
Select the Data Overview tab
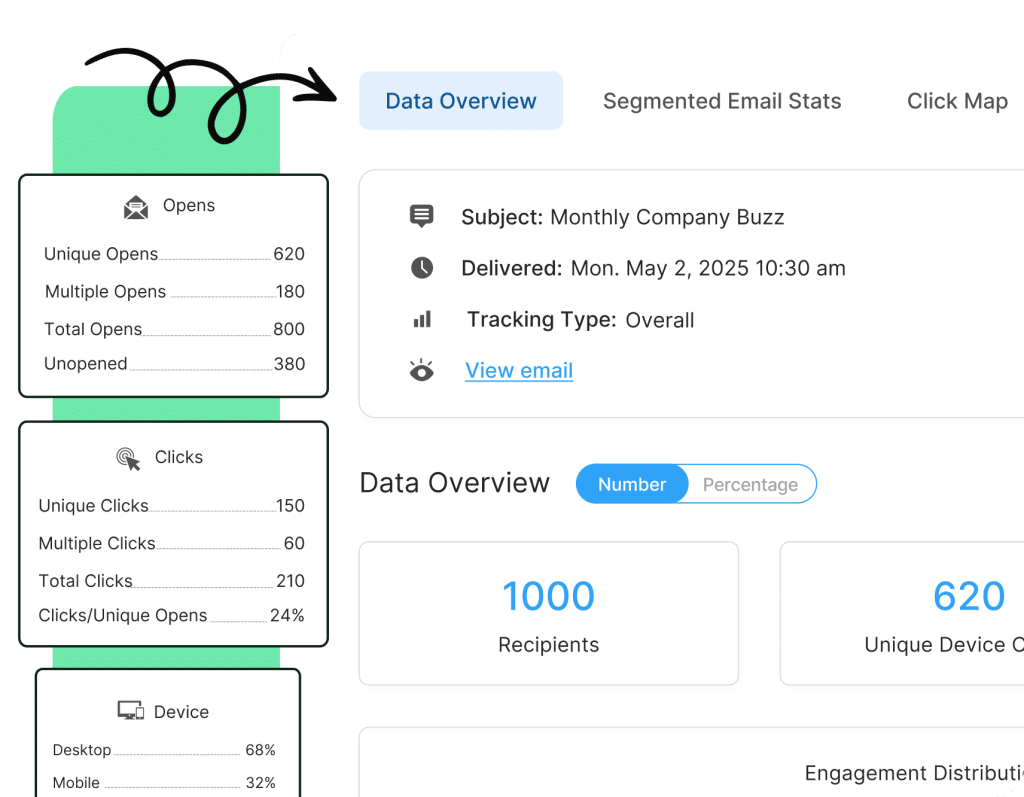(460, 100)
